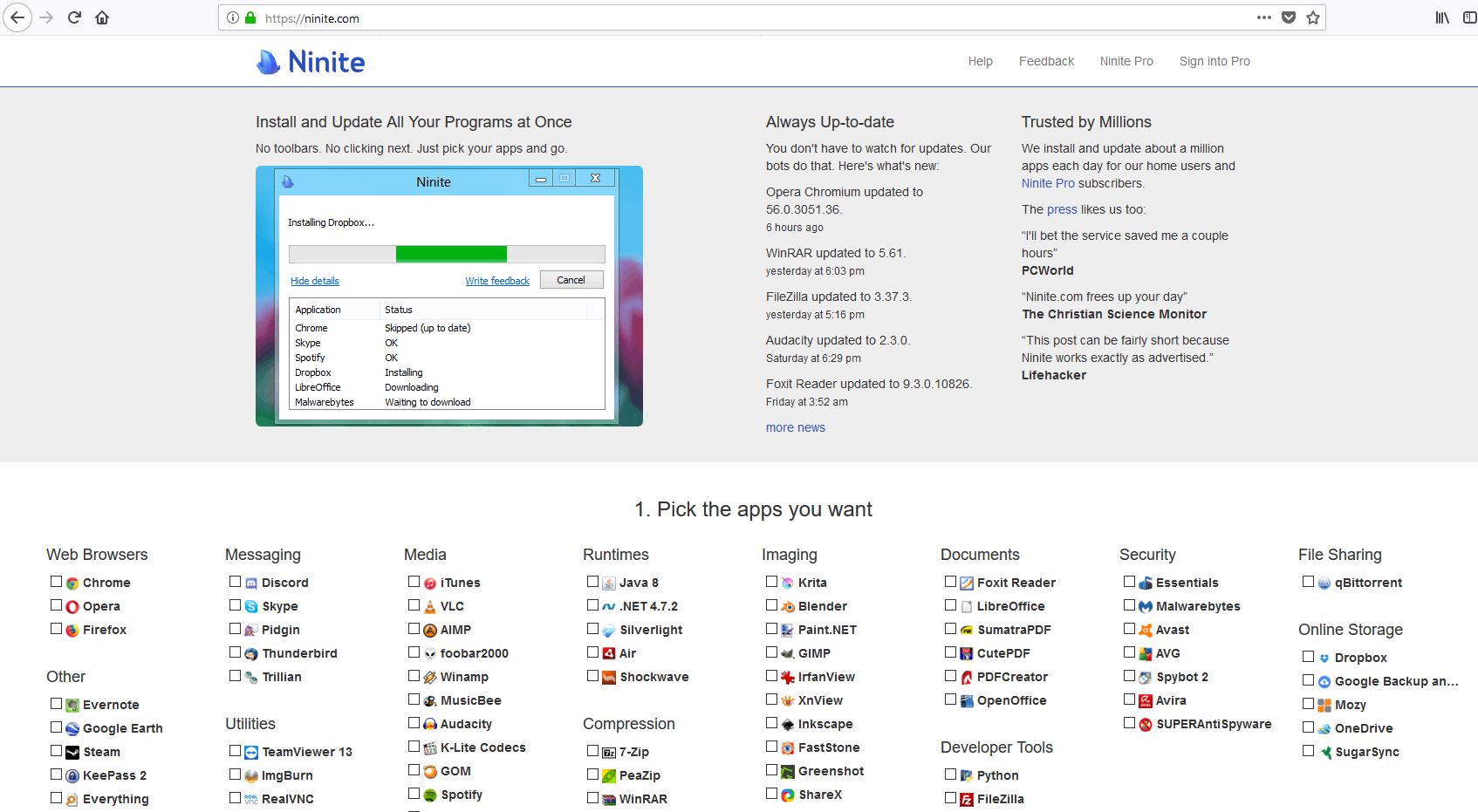The height and width of the screenshot is (812, 1478).
Task: Go to Ninite Pro in header
Action: click(1126, 61)
